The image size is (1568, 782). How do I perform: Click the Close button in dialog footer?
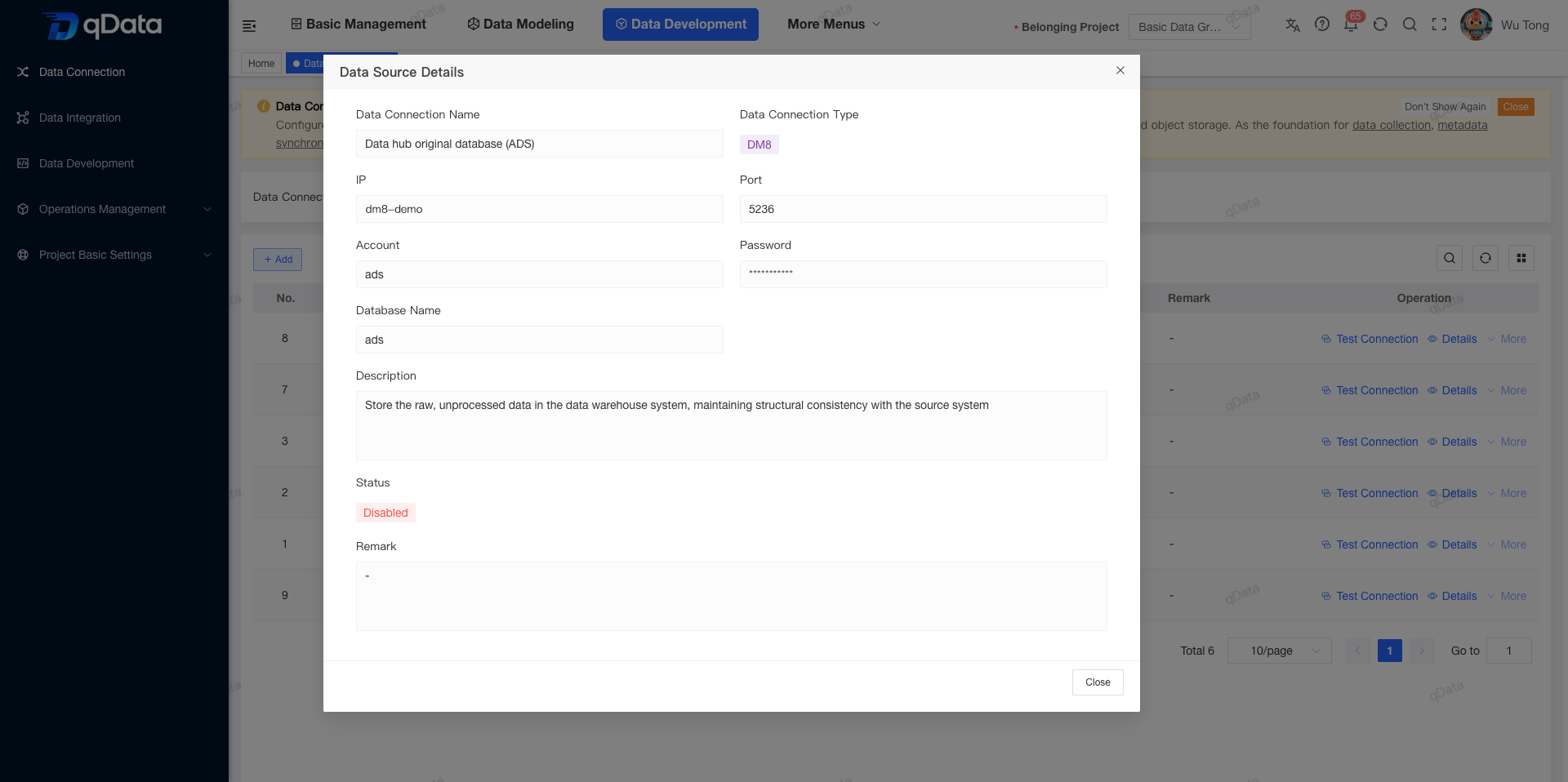pyautogui.click(x=1098, y=682)
